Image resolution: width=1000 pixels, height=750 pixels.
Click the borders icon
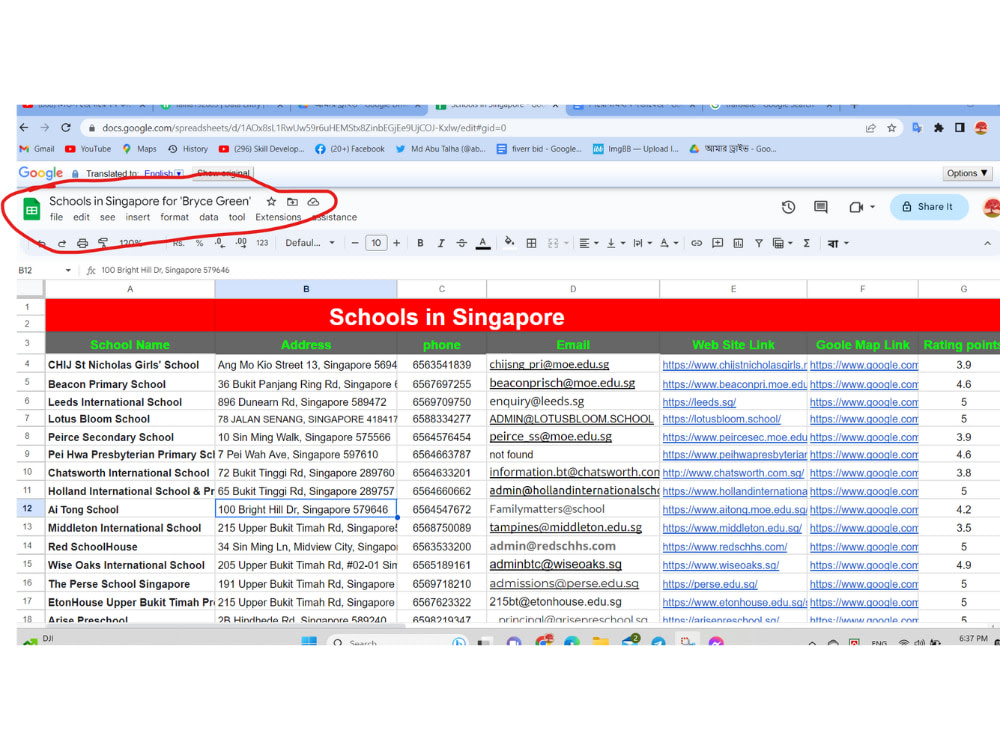531,243
